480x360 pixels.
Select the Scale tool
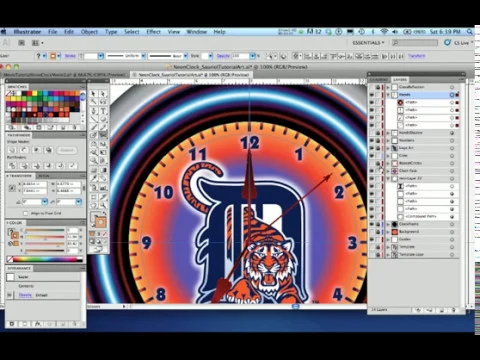pyautogui.click(x=103, y=144)
